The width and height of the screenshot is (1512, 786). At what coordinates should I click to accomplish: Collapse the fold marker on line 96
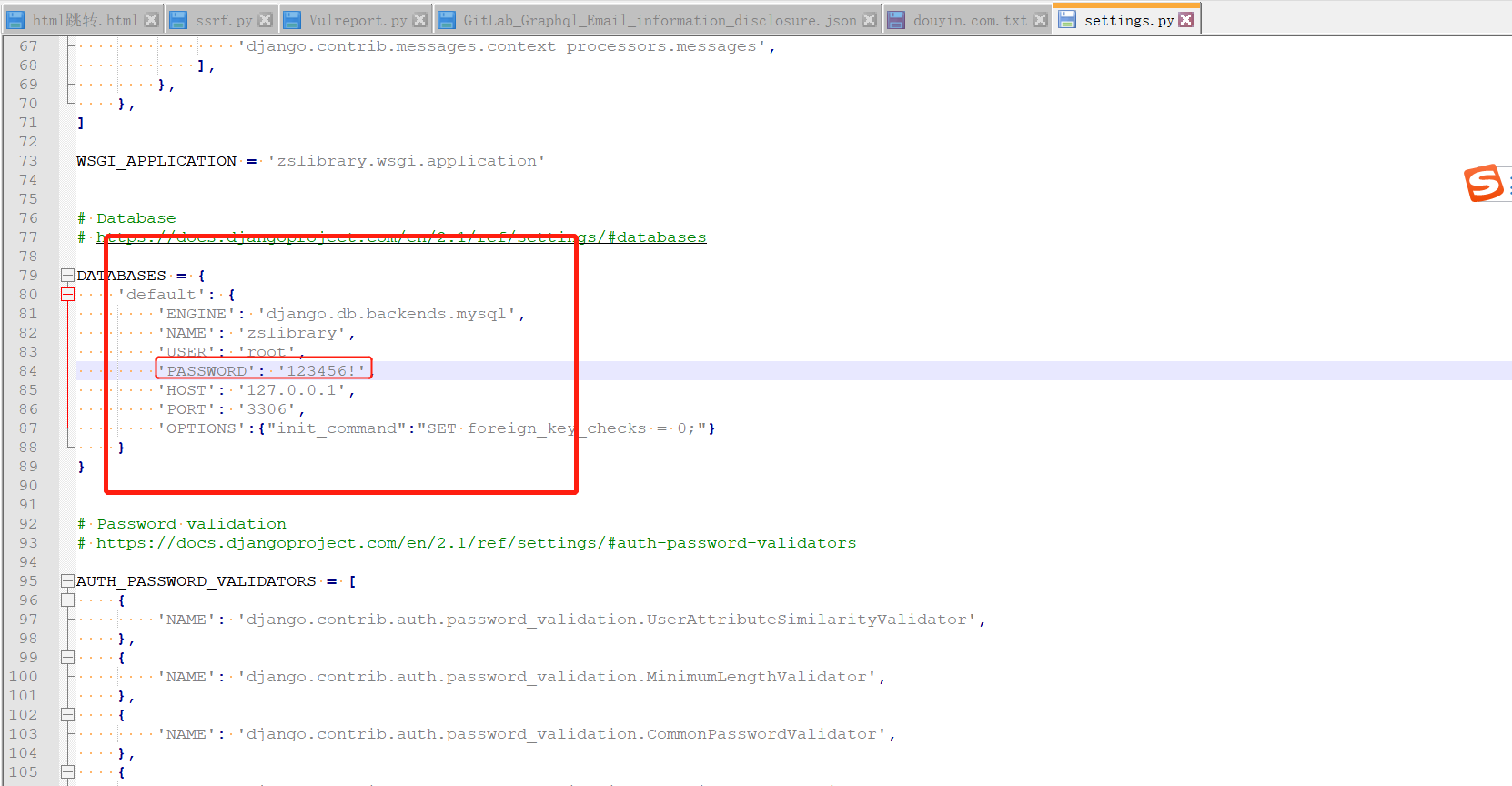pos(67,600)
